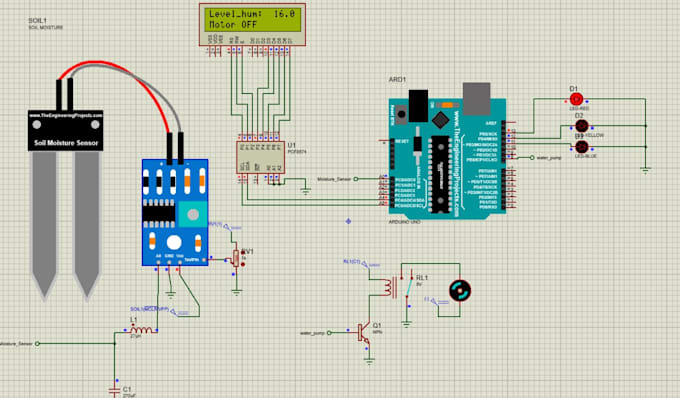
Task: Click the relay RL1 switch contact
Action: [409, 288]
